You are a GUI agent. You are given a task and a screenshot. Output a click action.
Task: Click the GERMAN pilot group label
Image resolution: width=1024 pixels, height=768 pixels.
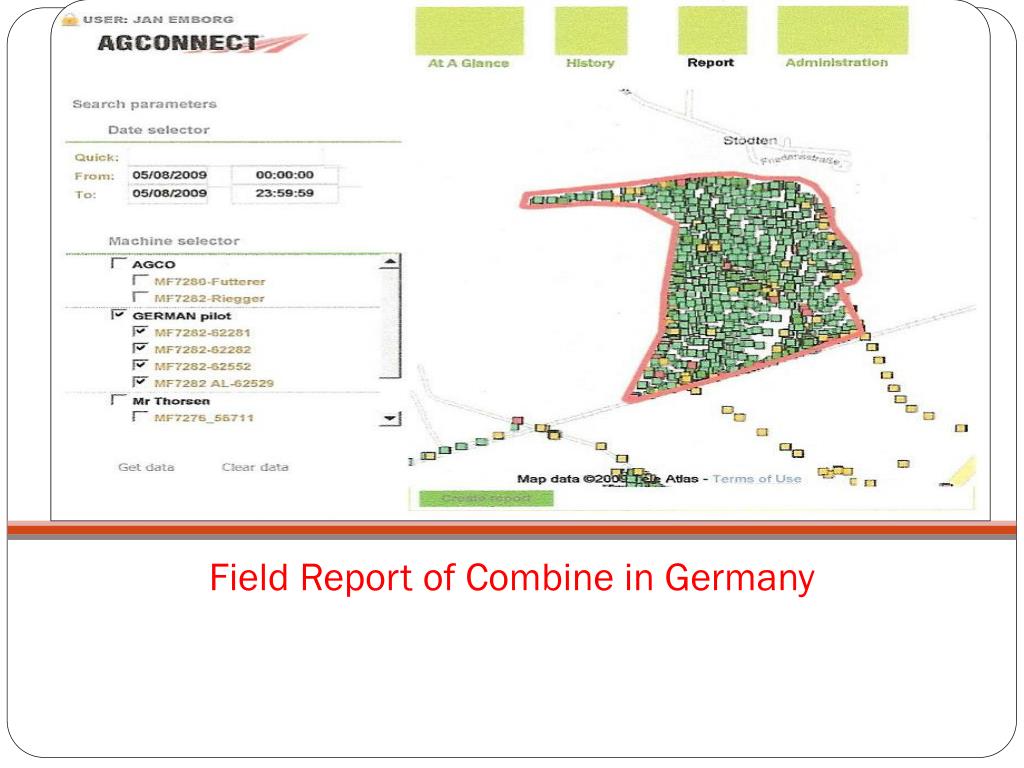pyautogui.click(x=182, y=316)
